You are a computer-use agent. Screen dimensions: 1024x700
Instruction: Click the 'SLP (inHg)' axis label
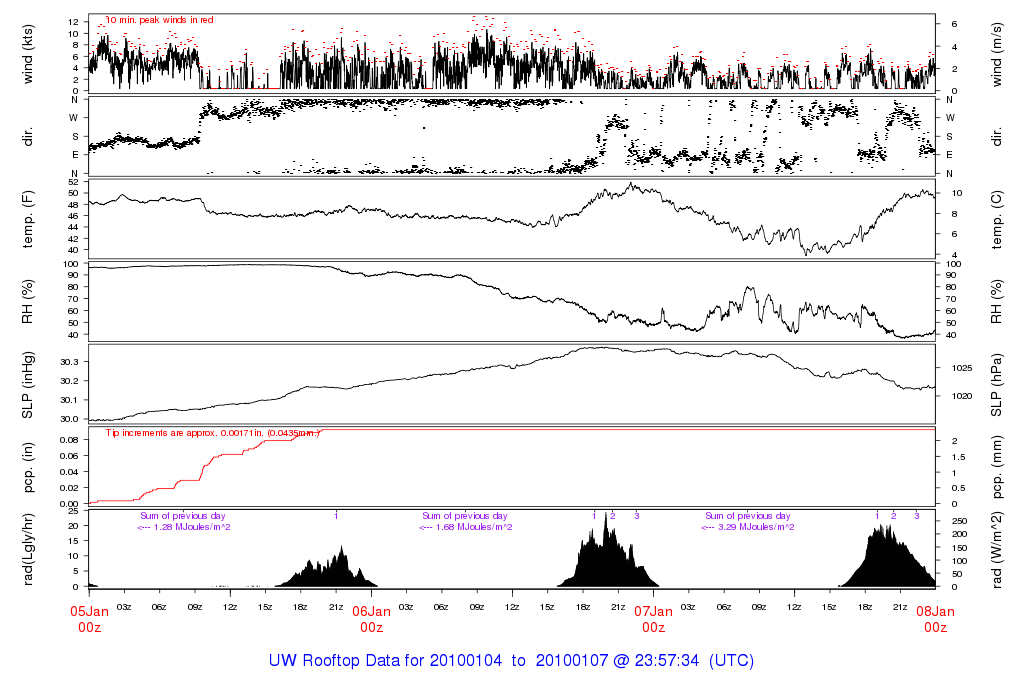(x=28, y=385)
